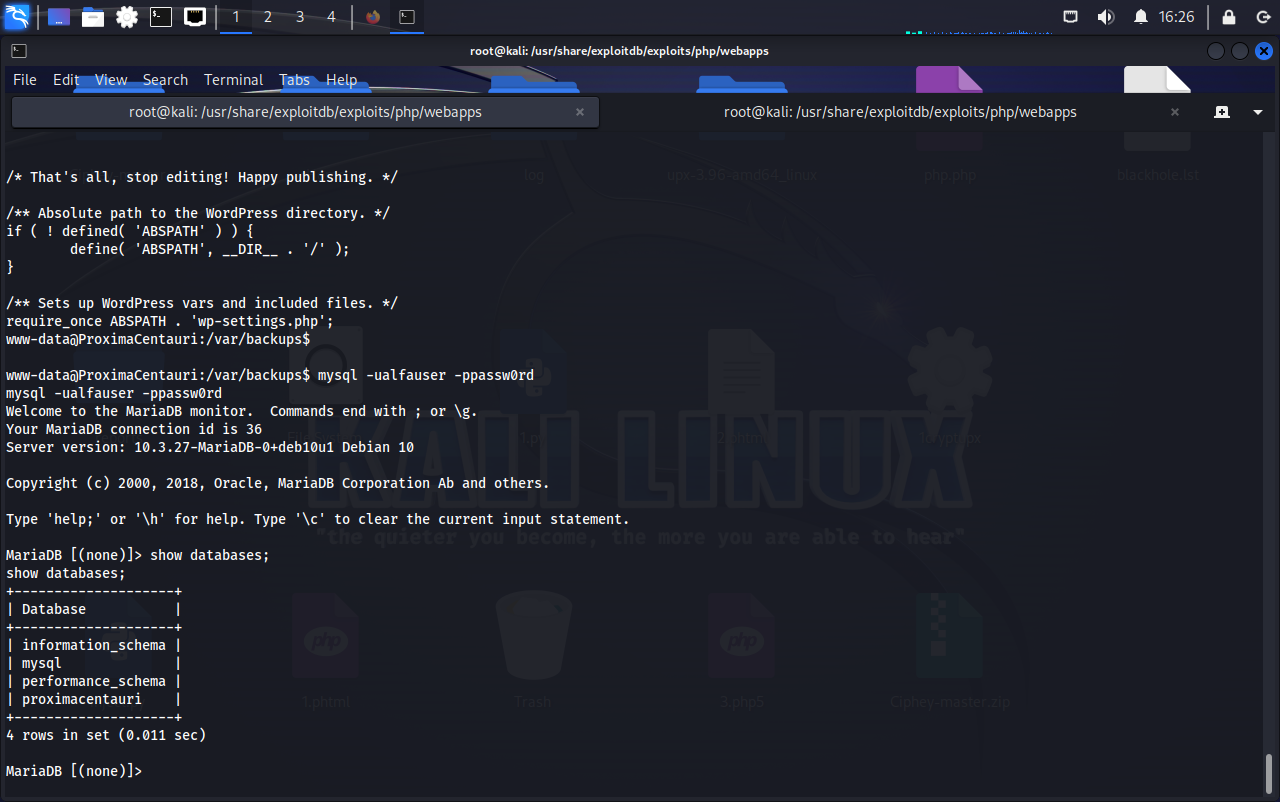Select the active terminal taskbar item
Screen dimensions: 1280x802
407,17
